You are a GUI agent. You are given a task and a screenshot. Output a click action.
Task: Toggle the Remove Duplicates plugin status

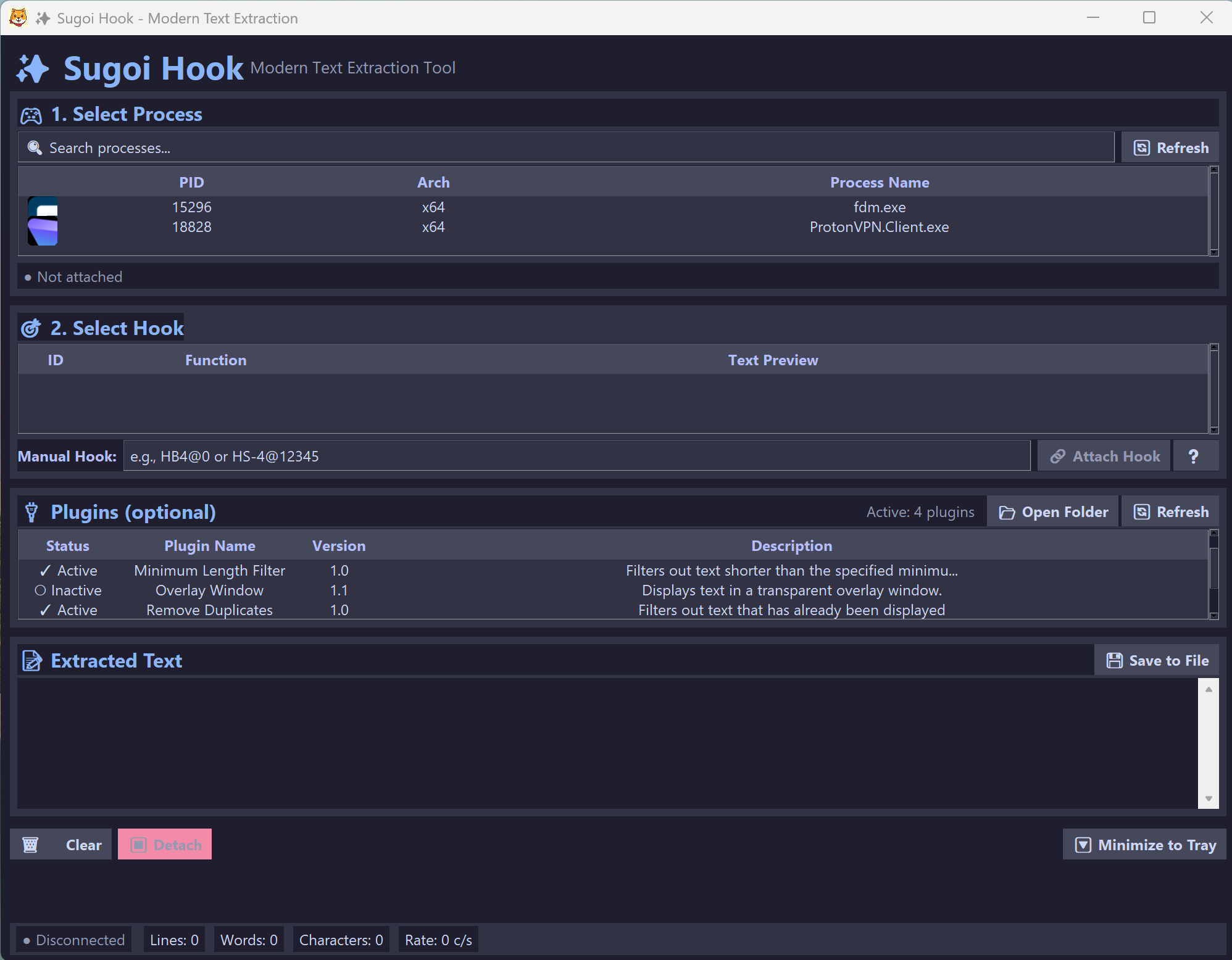tap(68, 610)
